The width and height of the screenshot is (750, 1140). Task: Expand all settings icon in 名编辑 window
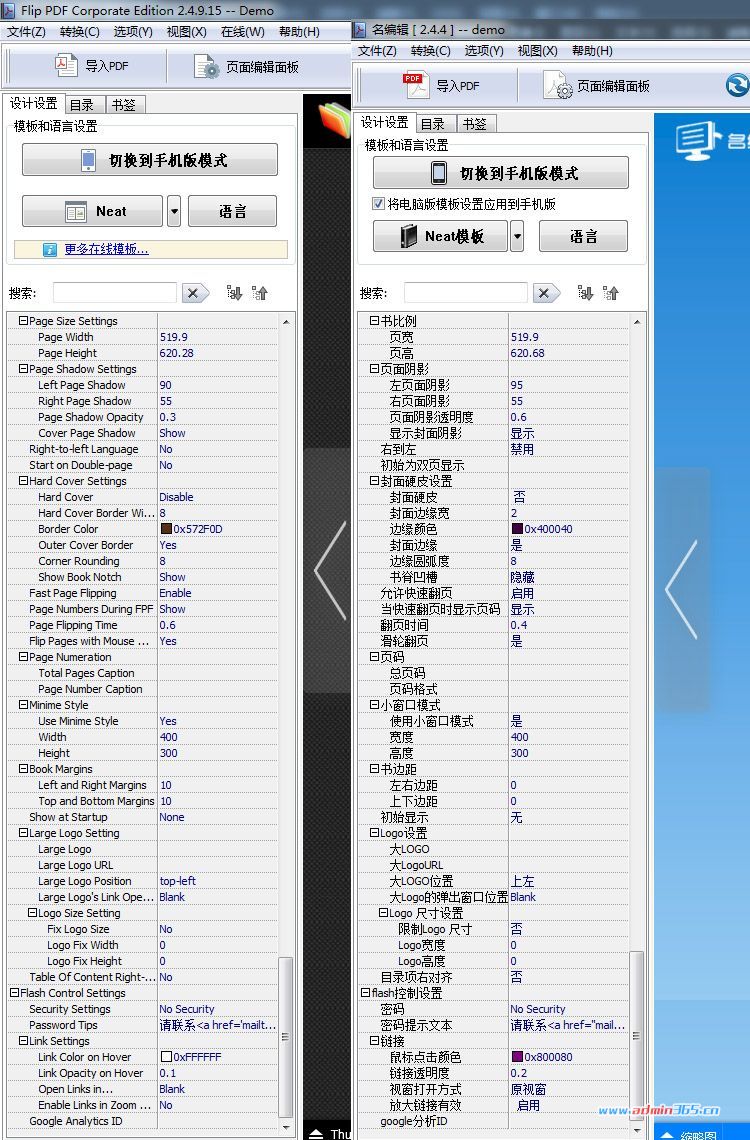click(585, 293)
